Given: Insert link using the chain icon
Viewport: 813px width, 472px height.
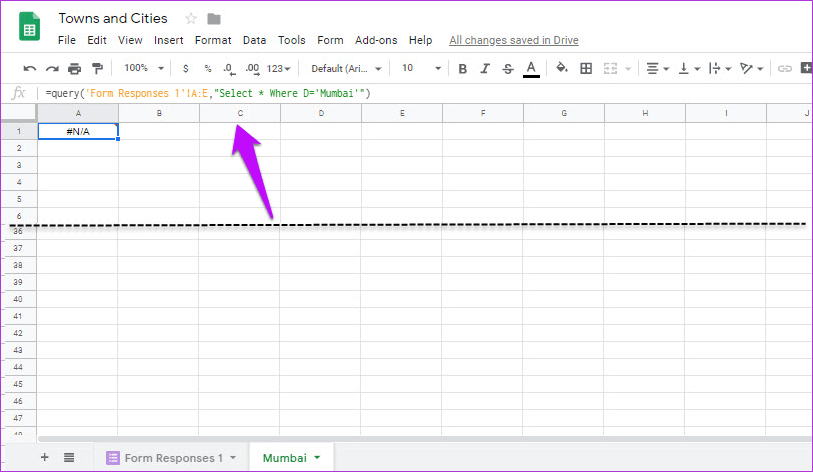Looking at the screenshot, I should click(784, 68).
